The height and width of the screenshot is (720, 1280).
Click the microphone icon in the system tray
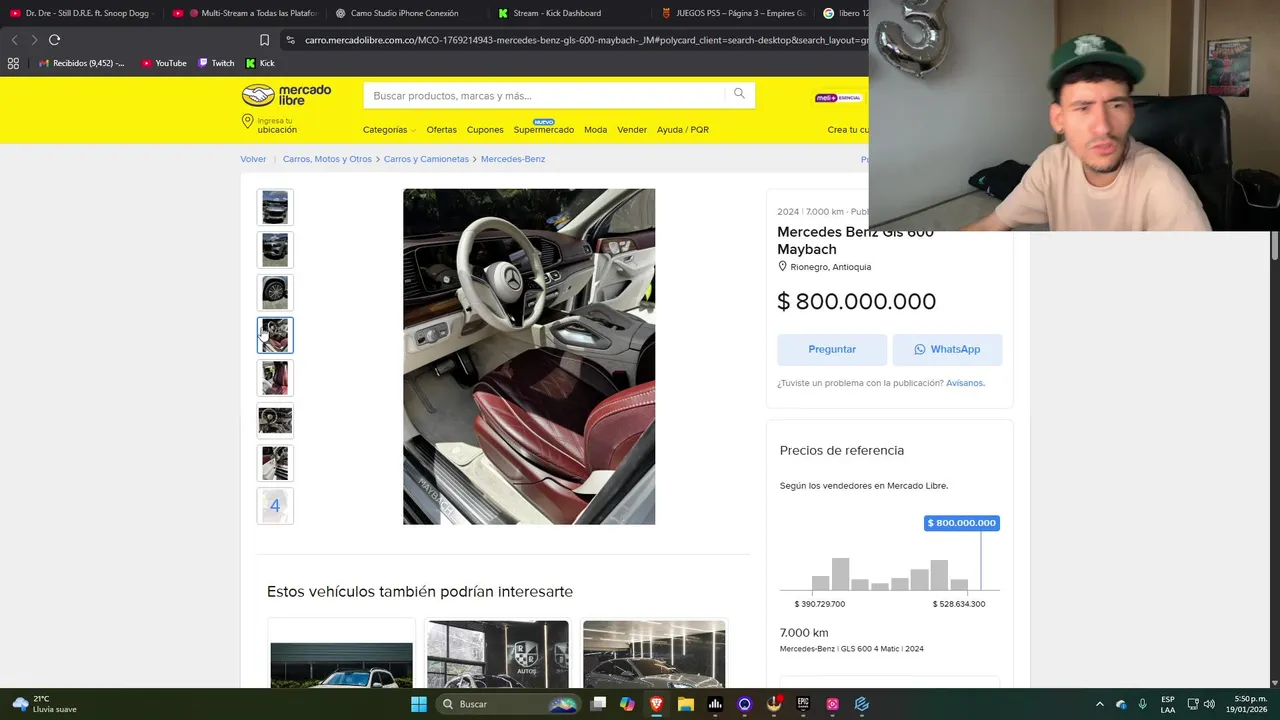[x=1142, y=704]
